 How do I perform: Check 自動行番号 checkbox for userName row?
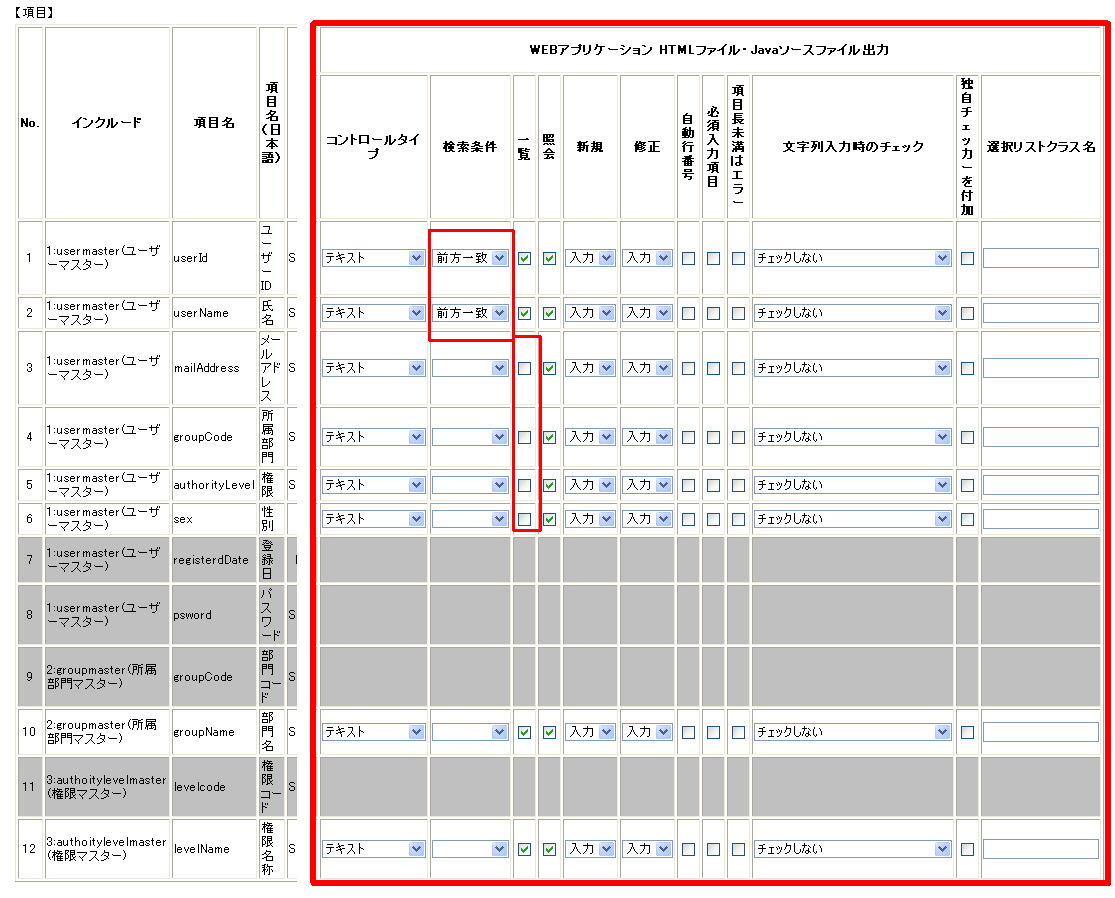688,313
